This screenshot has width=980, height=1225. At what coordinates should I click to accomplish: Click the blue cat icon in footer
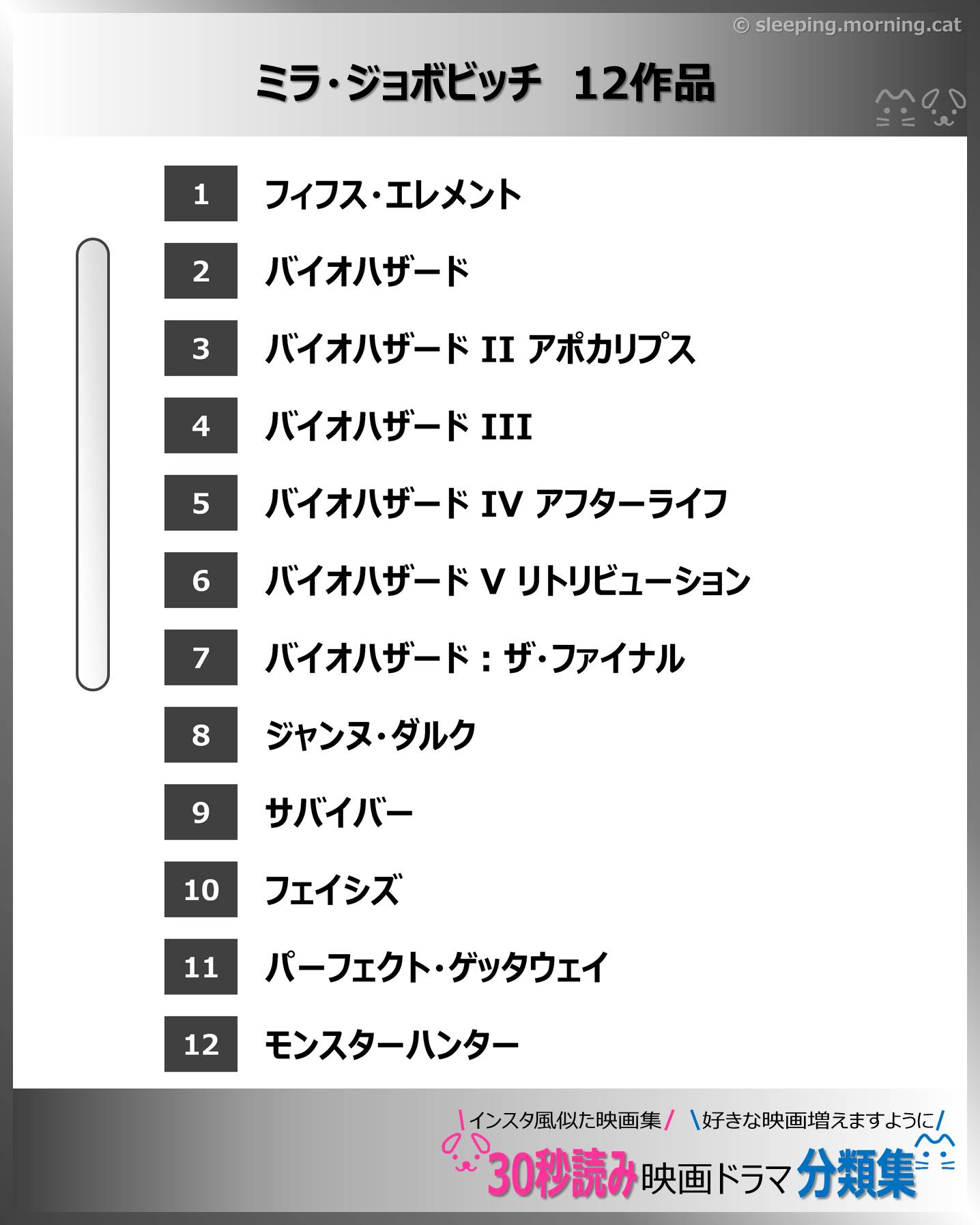pyautogui.click(x=935, y=1153)
